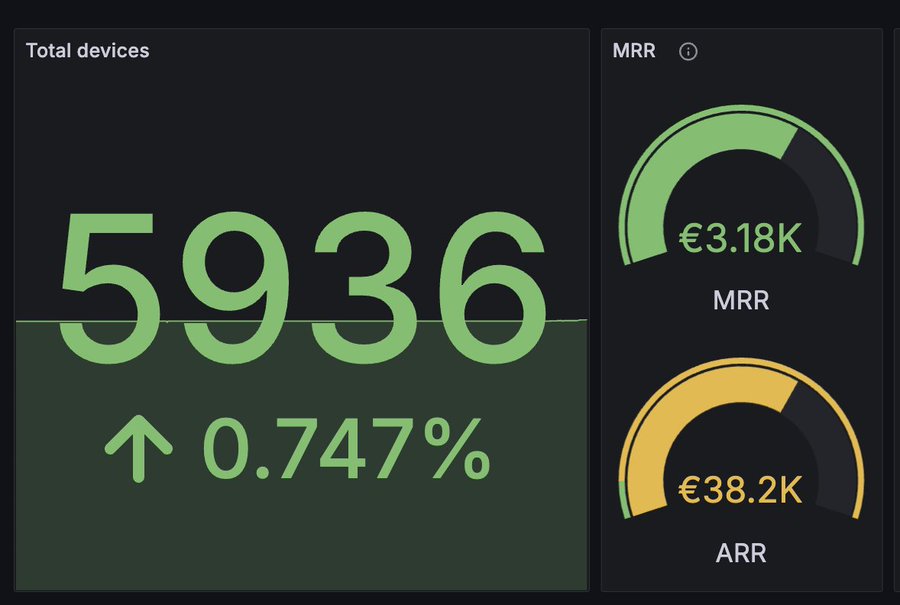Select the €3.18K gauge value

[740, 238]
